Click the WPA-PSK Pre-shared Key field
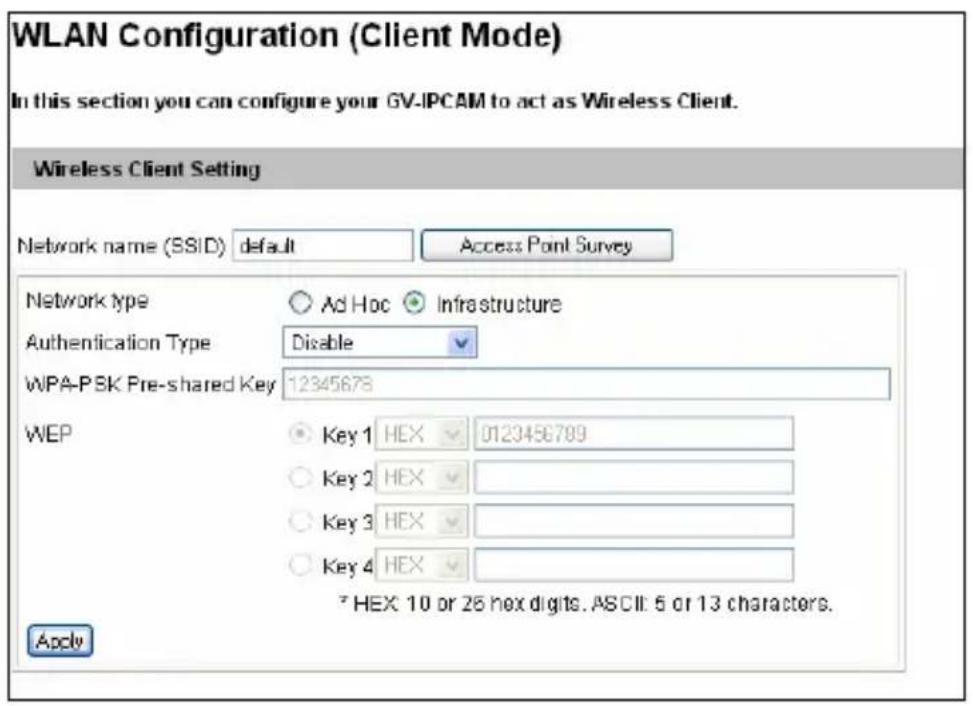This screenshot has width=973, height=706. (586, 384)
